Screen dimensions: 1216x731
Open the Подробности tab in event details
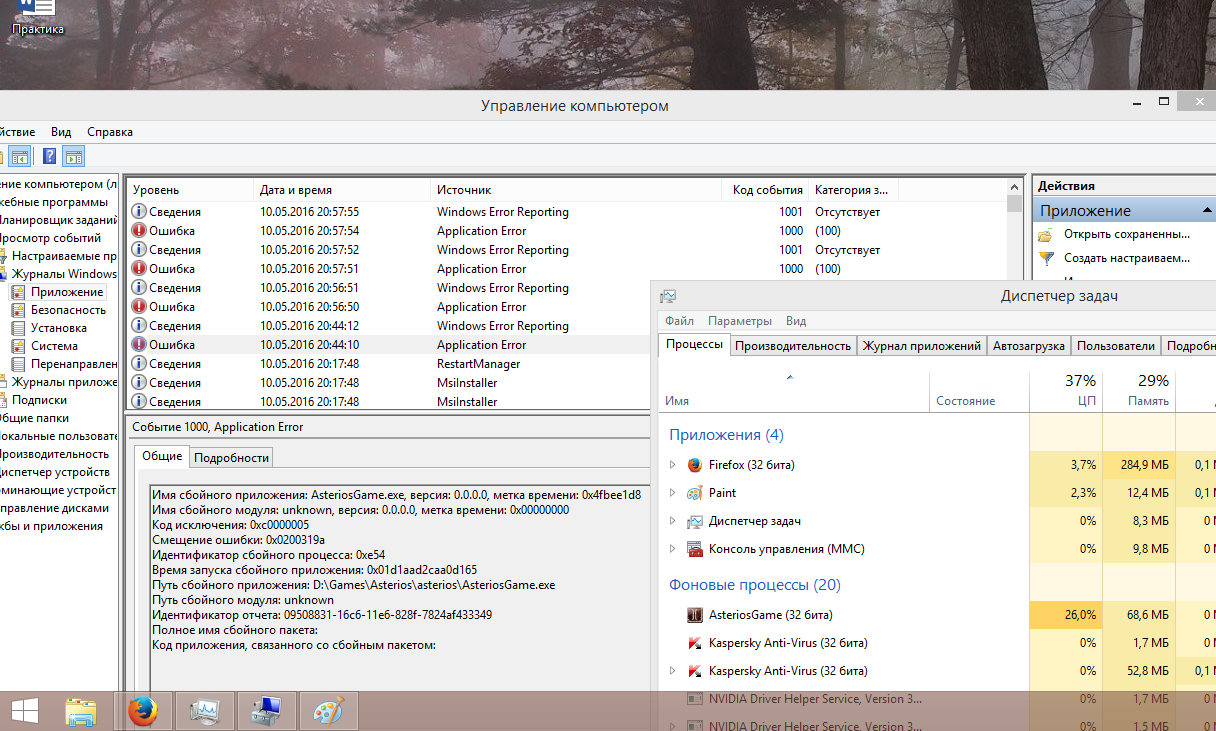(231, 458)
